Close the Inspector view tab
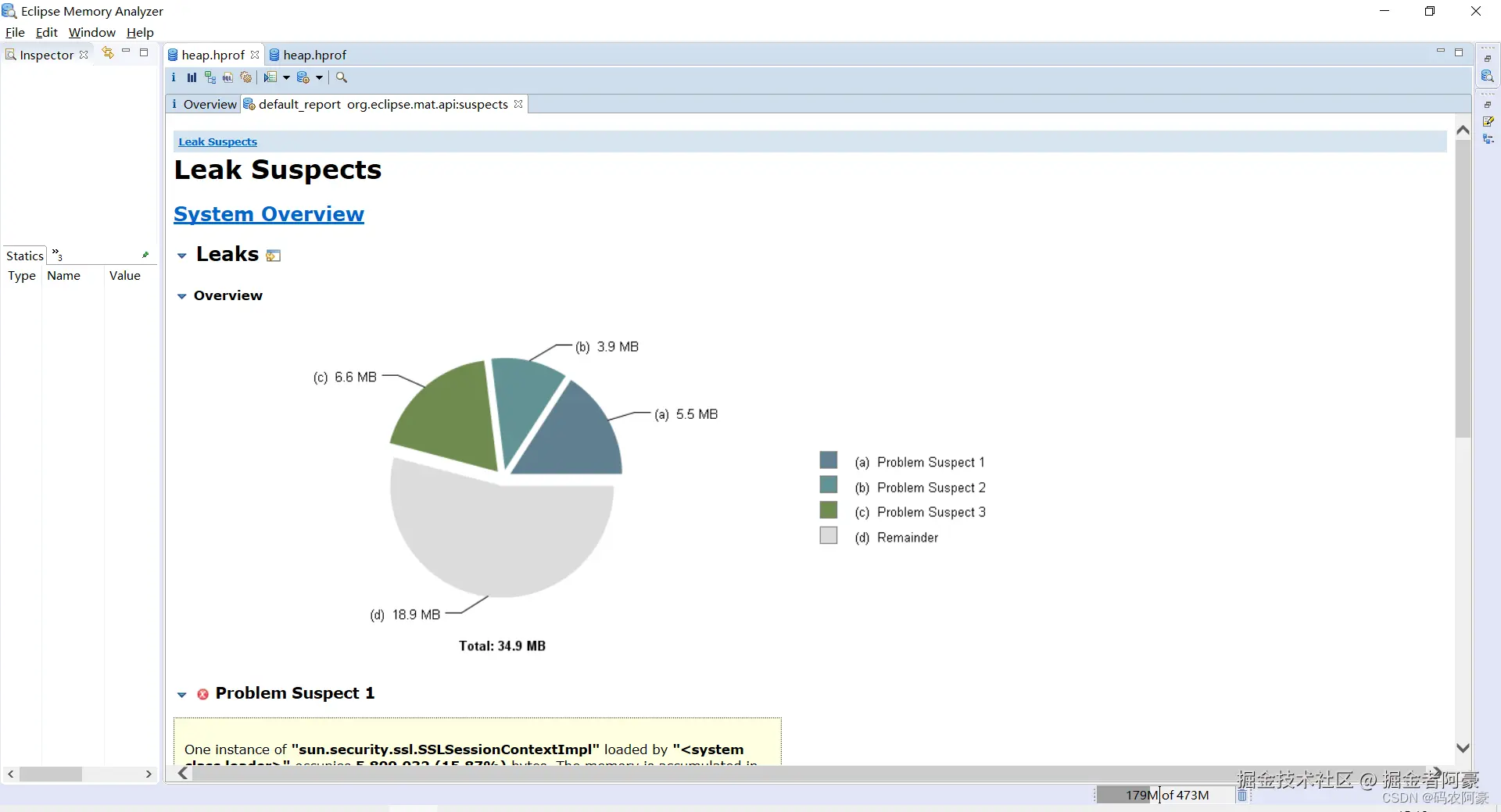The width and height of the screenshot is (1501, 812). pyautogui.click(x=84, y=55)
